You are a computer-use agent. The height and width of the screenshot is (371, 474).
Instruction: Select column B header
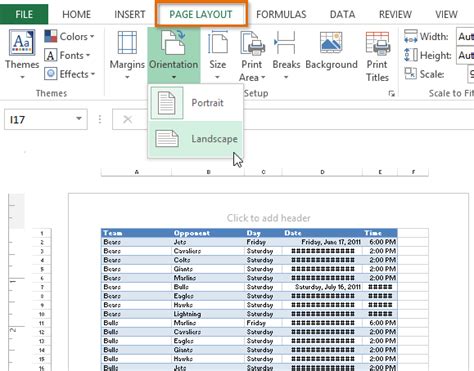(208, 172)
